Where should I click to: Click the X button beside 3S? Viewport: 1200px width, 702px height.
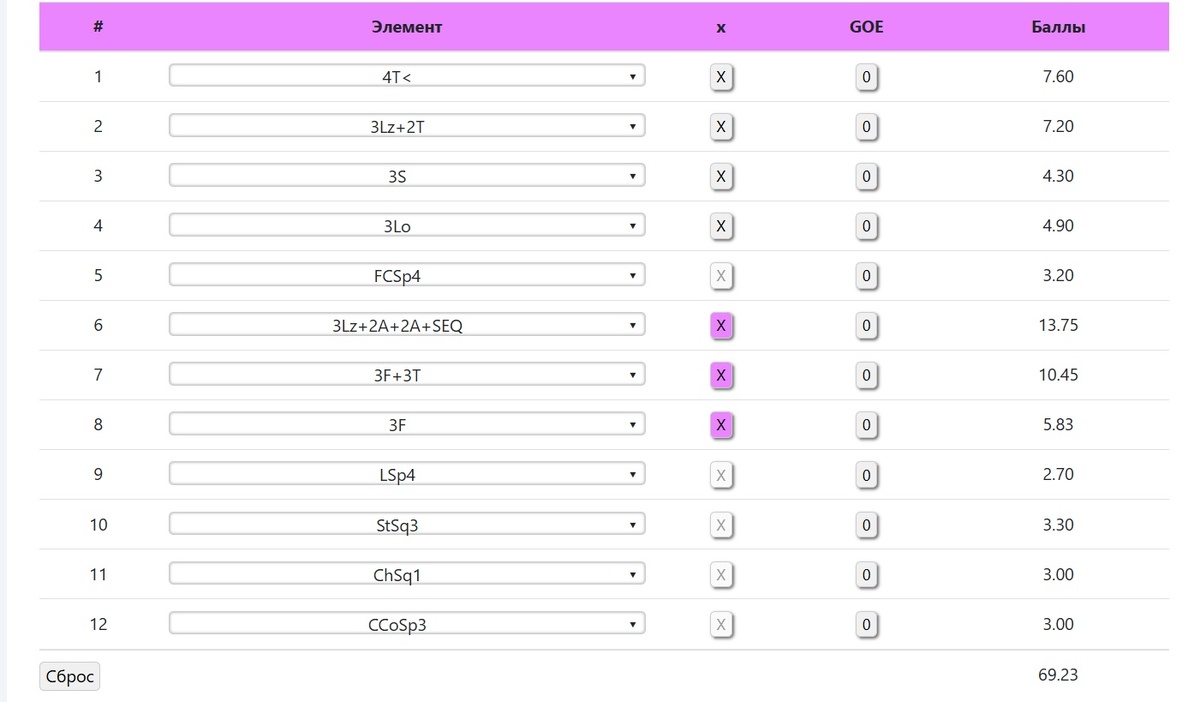pyautogui.click(x=721, y=177)
